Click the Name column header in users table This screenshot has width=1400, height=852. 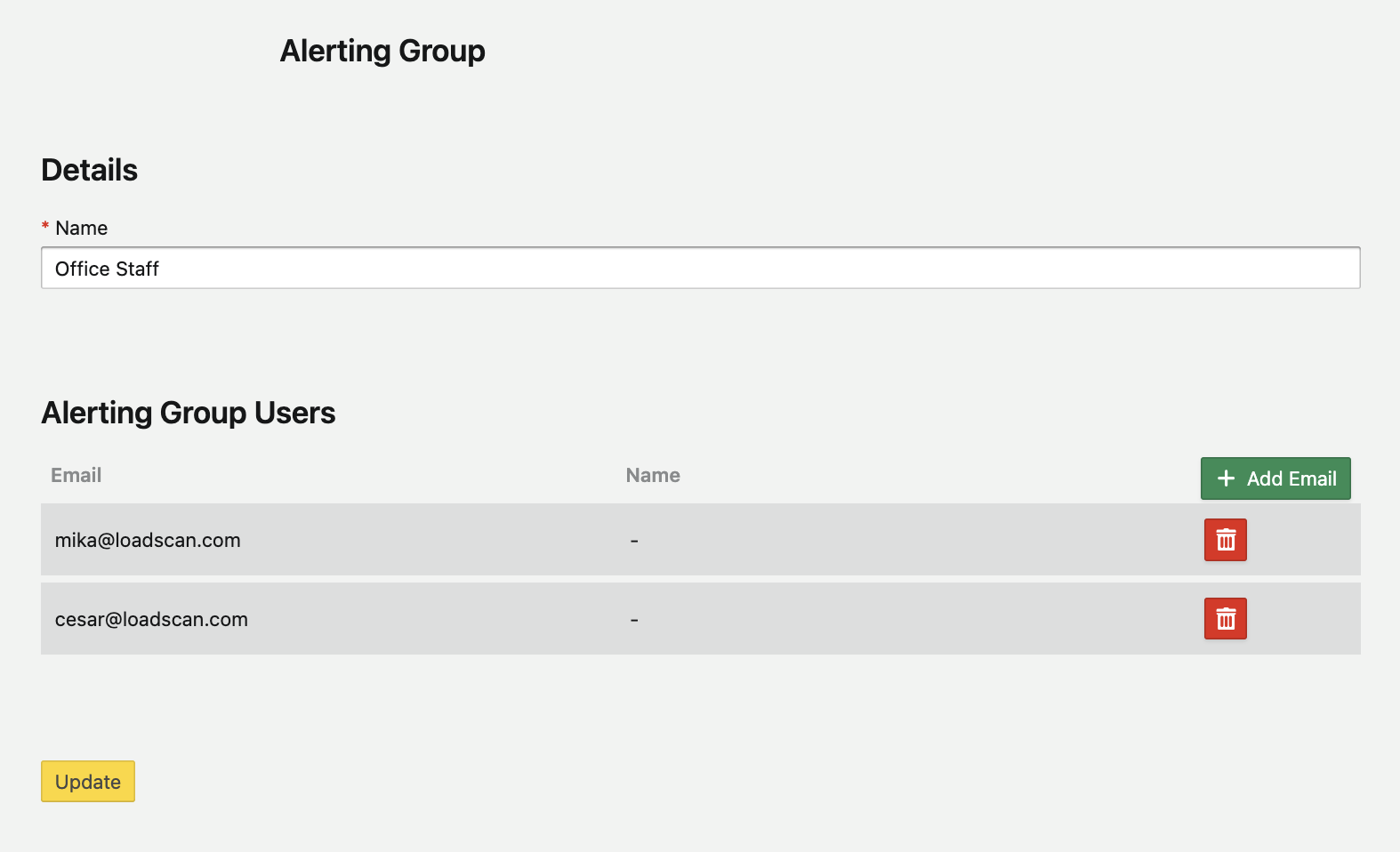(x=653, y=476)
